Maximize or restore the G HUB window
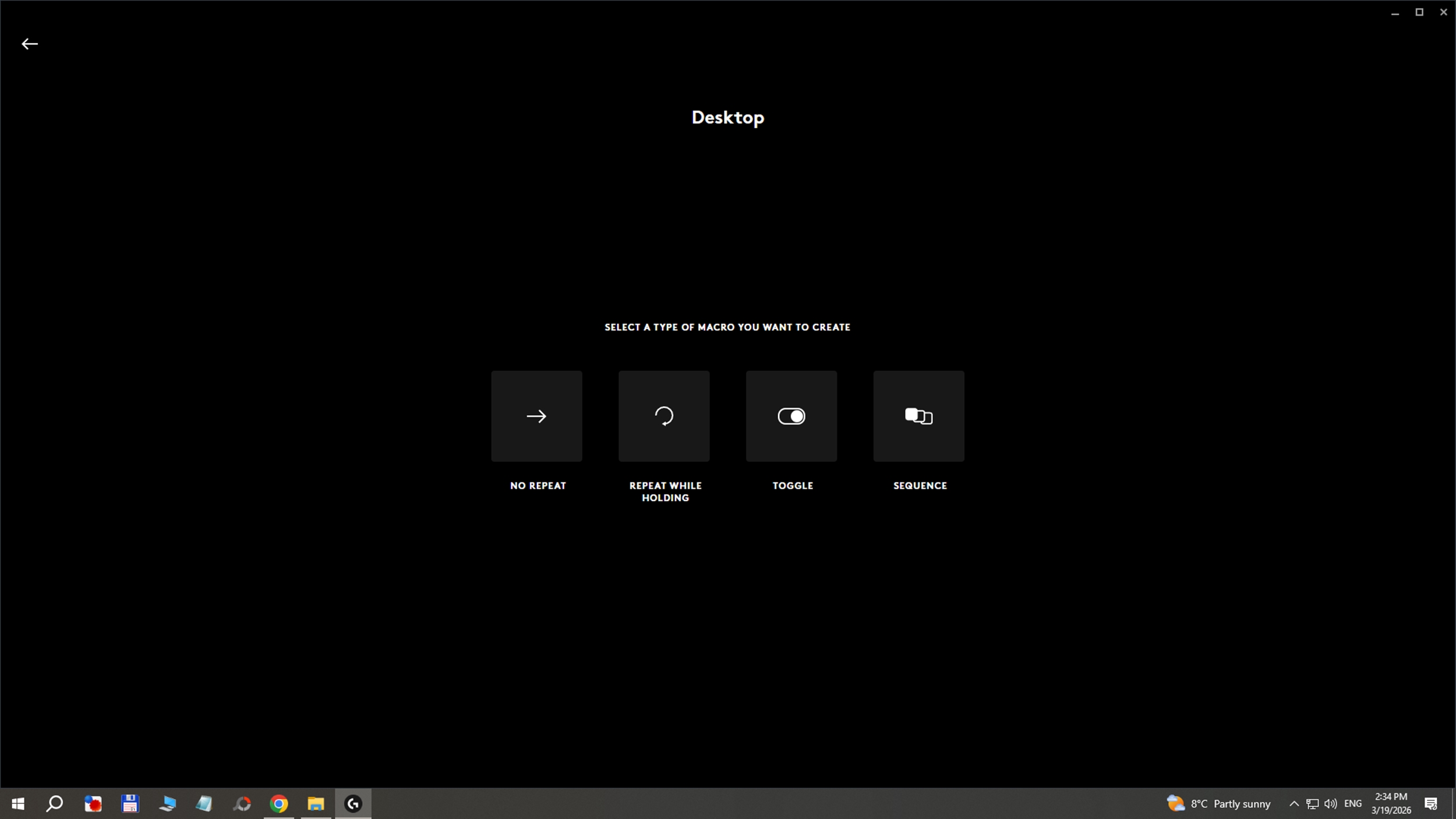Screen dimensions: 1456x819 pos(1419,12)
